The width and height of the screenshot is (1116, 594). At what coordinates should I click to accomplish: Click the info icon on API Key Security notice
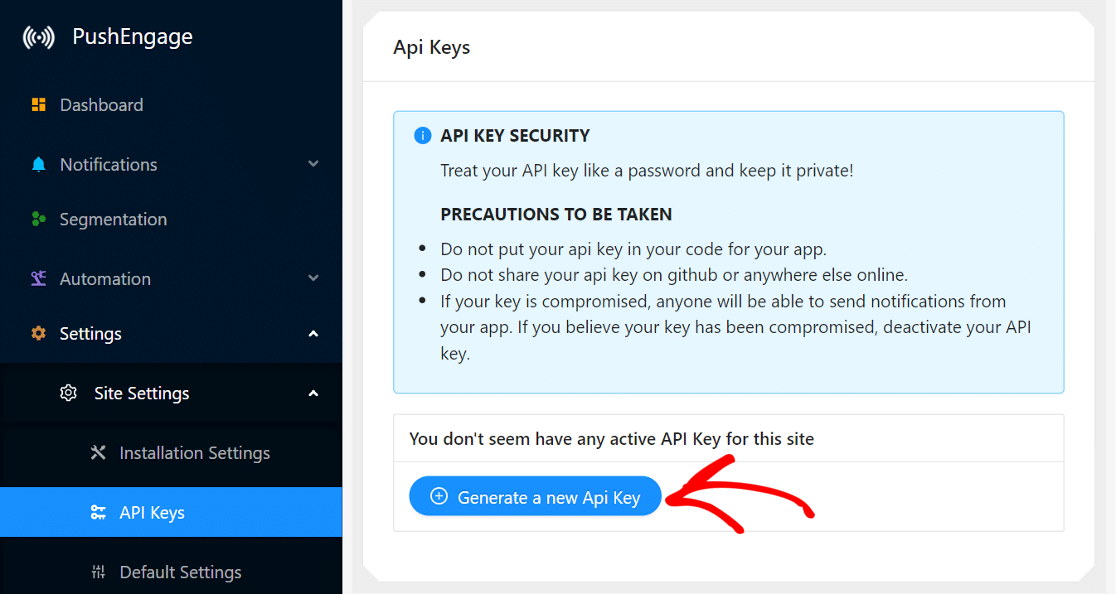tap(422, 135)
